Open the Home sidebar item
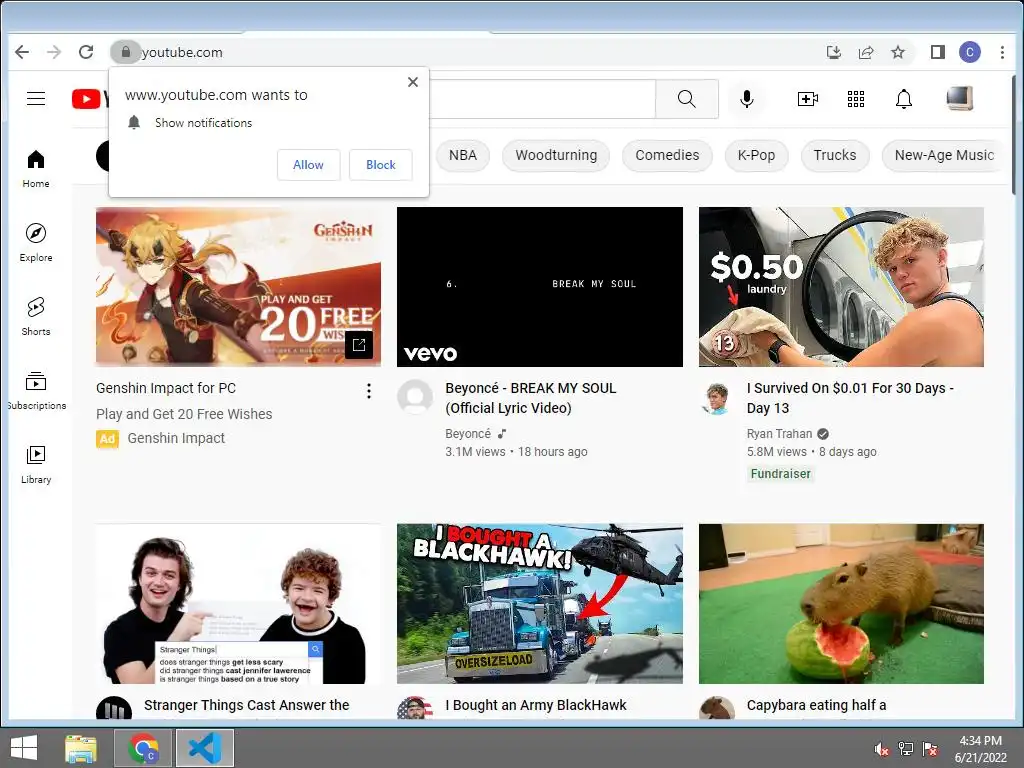Screen dimensions: 1024x768 (36, 168)
